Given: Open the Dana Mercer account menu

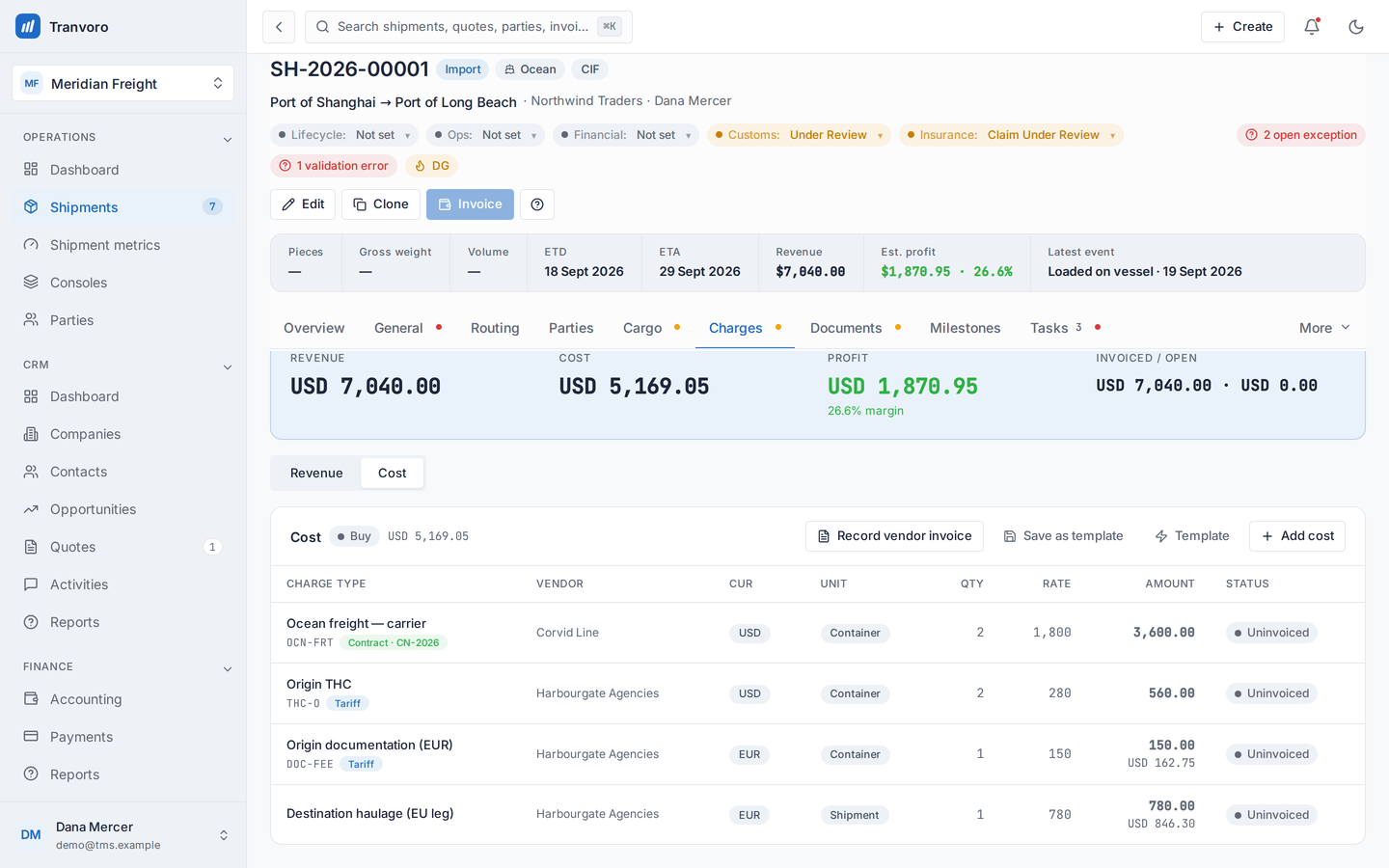Looking at the screenshot, I should point(123,835).
